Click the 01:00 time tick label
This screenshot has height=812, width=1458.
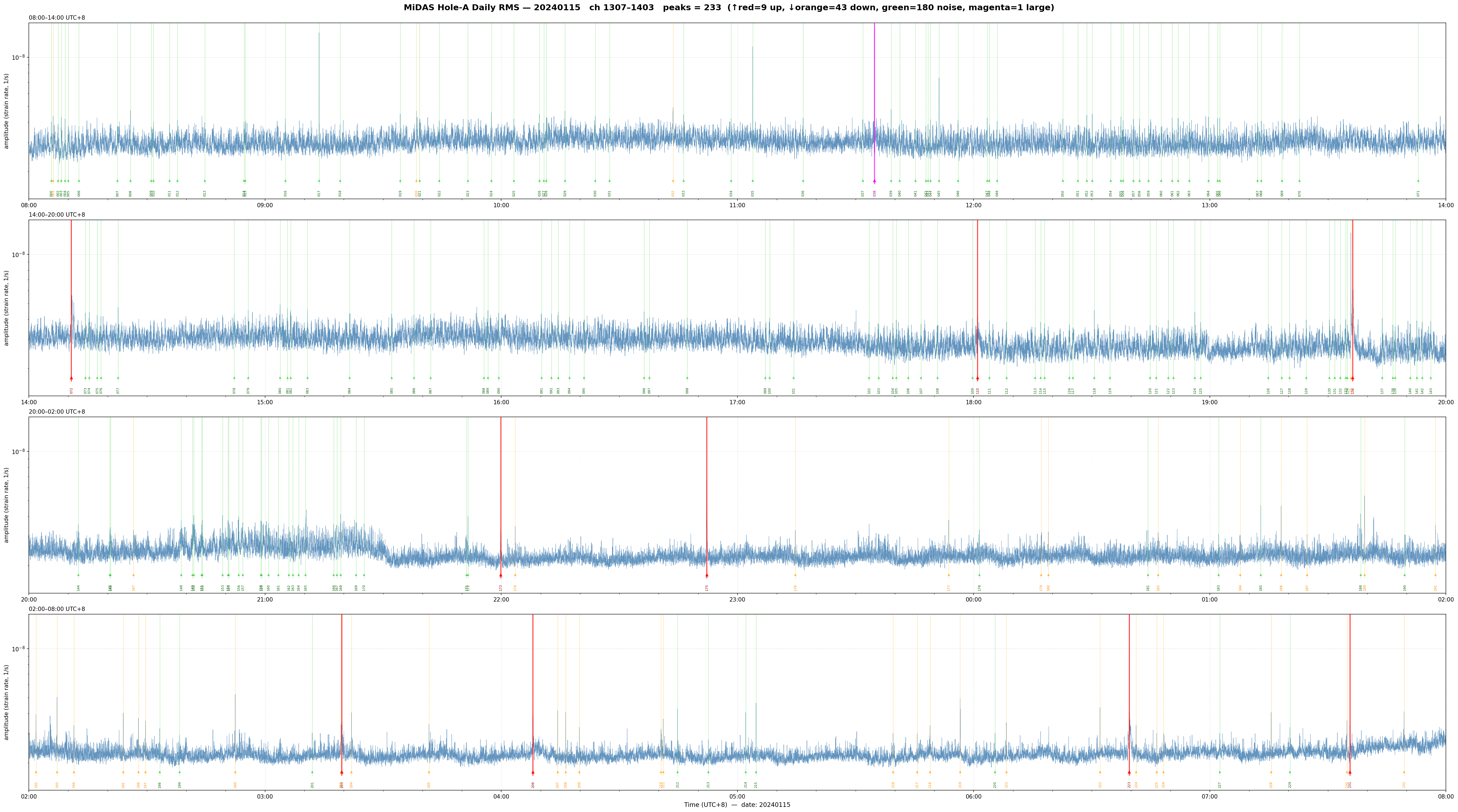click(1210, 599)
